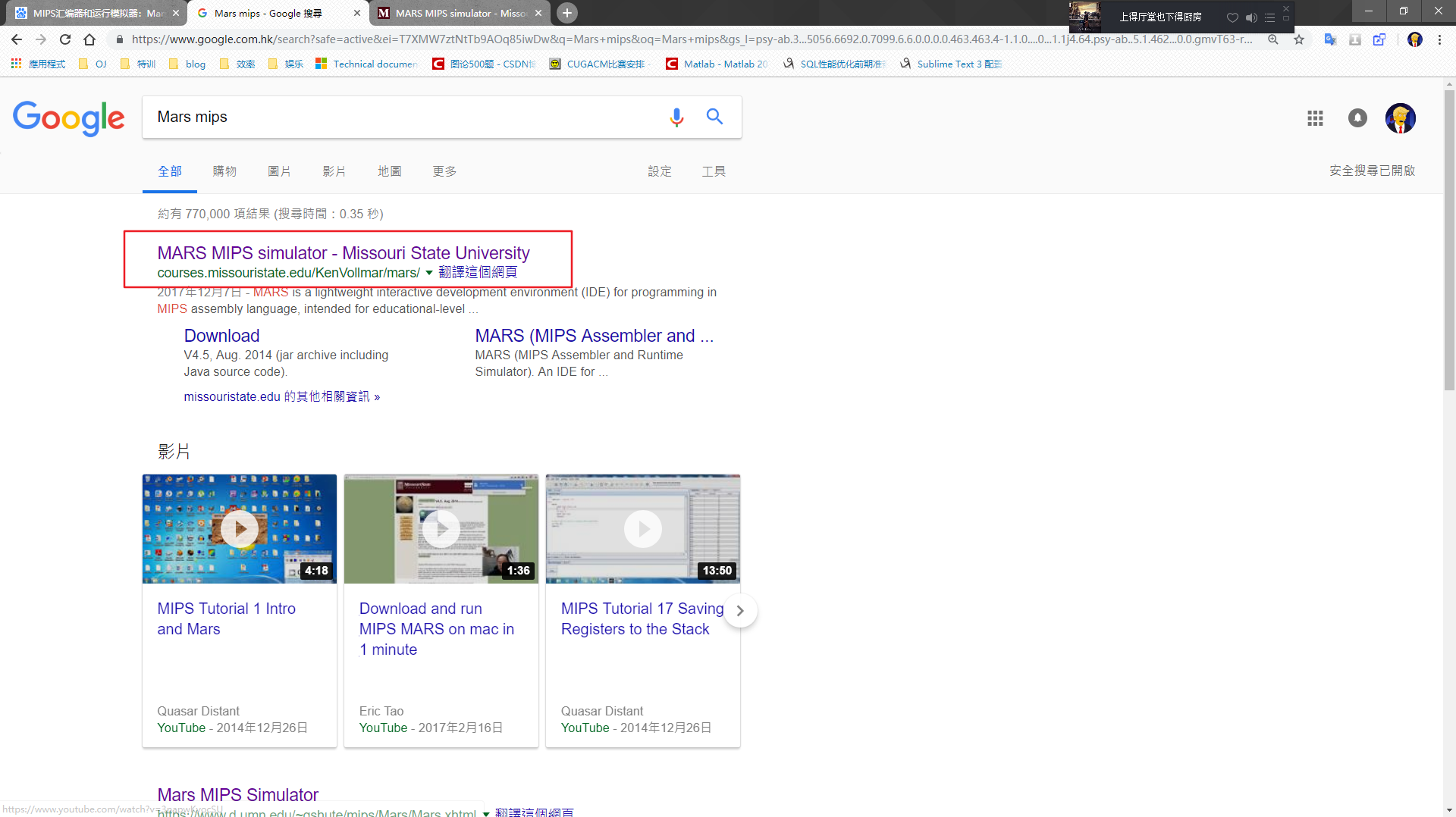
Task: Select the 地圖 results tab
Action: [389, 171]
